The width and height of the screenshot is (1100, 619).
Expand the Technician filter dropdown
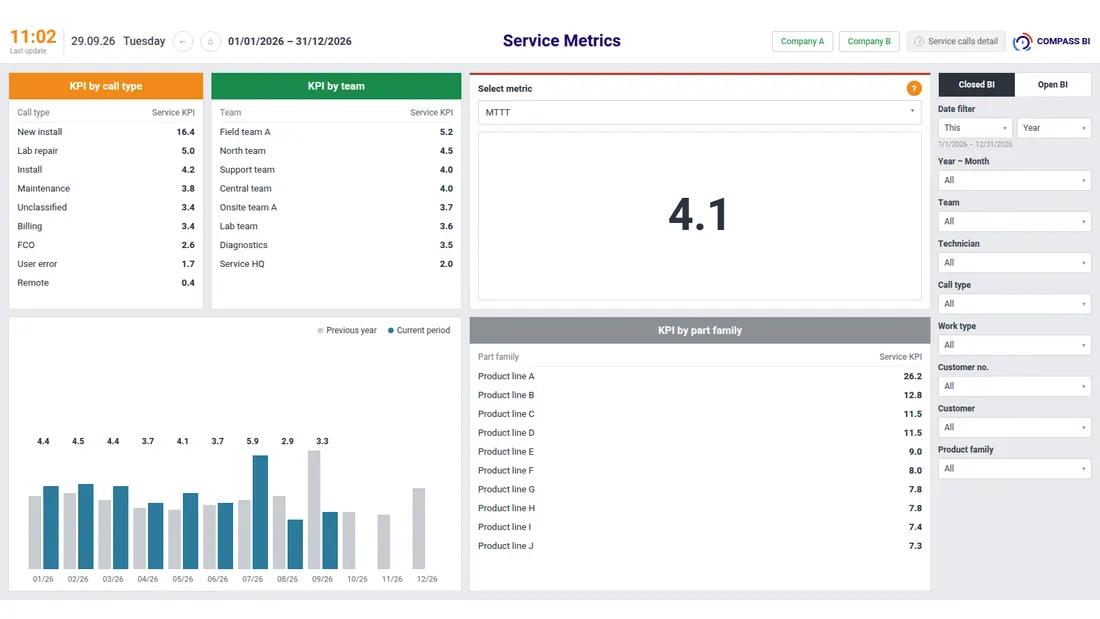(x=1014, y=262)
